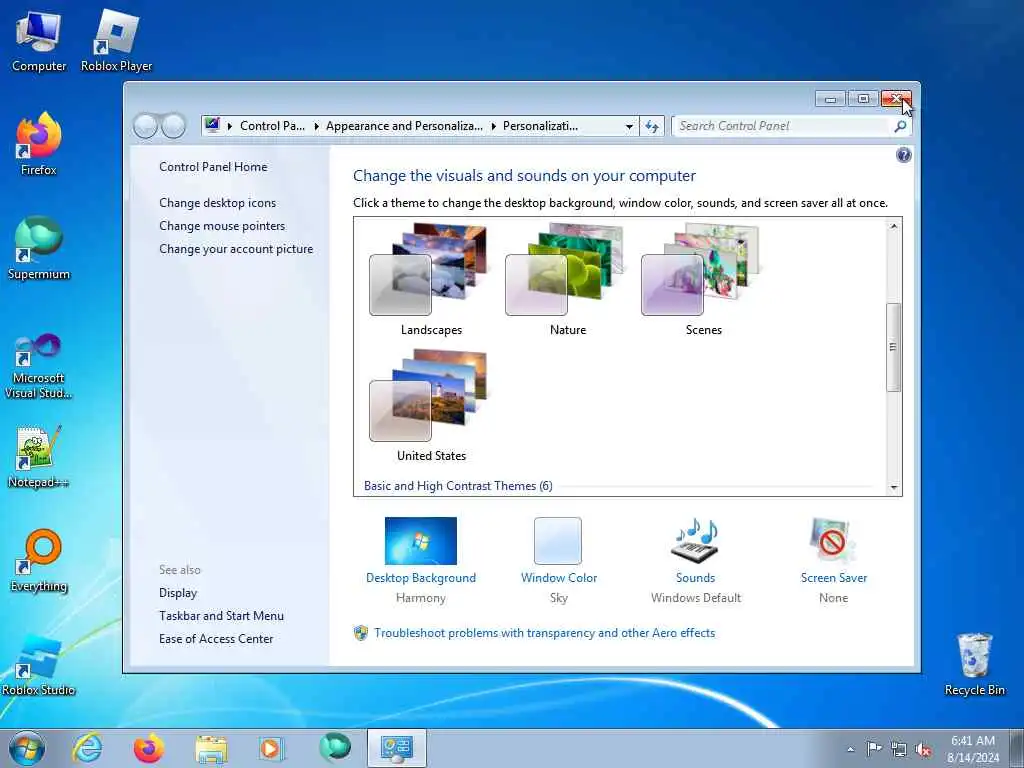
Task: Click the Back navigation button
Action: pyautogui.click(x=145, y=126)
